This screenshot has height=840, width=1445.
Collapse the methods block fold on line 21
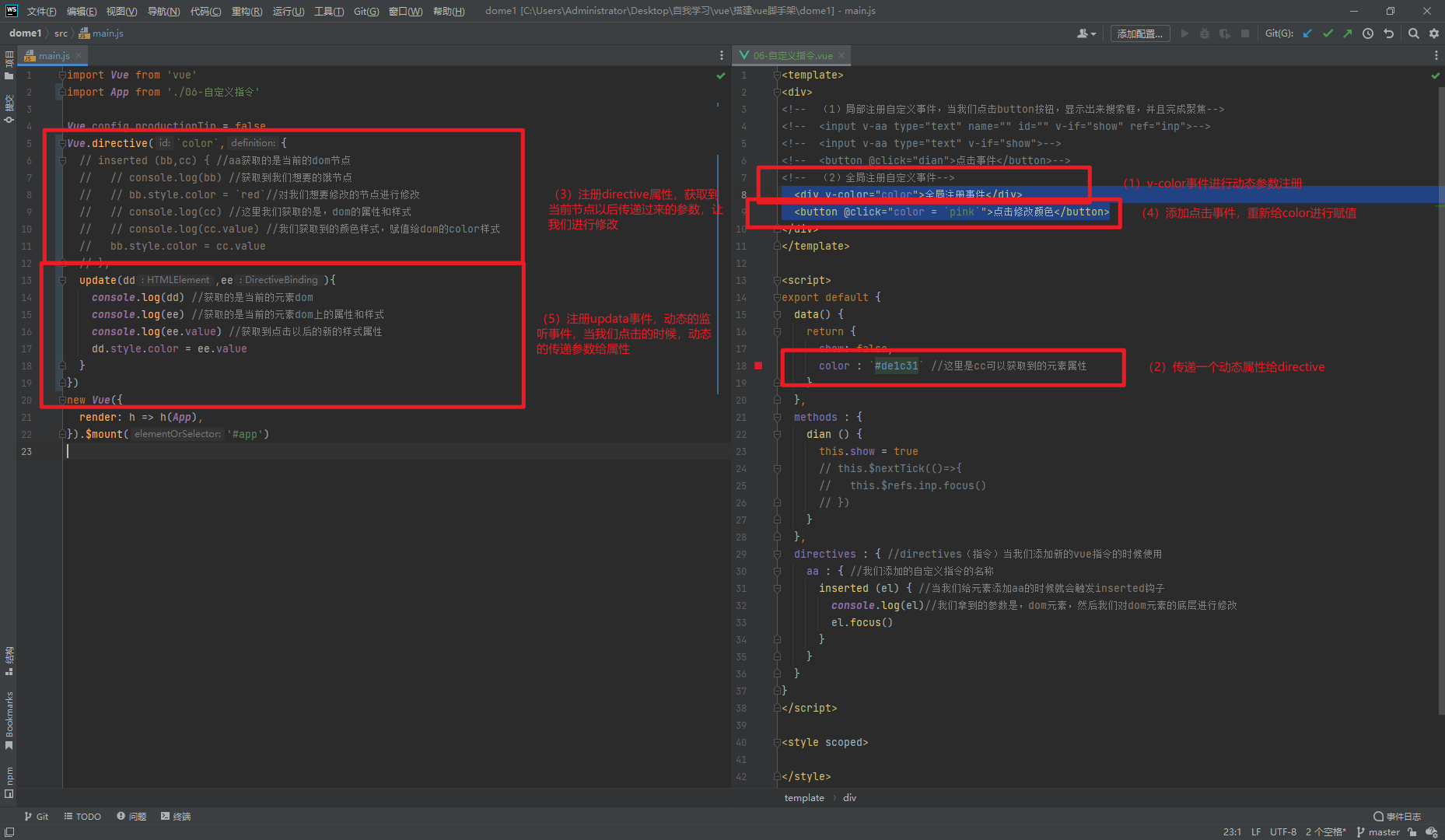[x=777, y=417]
